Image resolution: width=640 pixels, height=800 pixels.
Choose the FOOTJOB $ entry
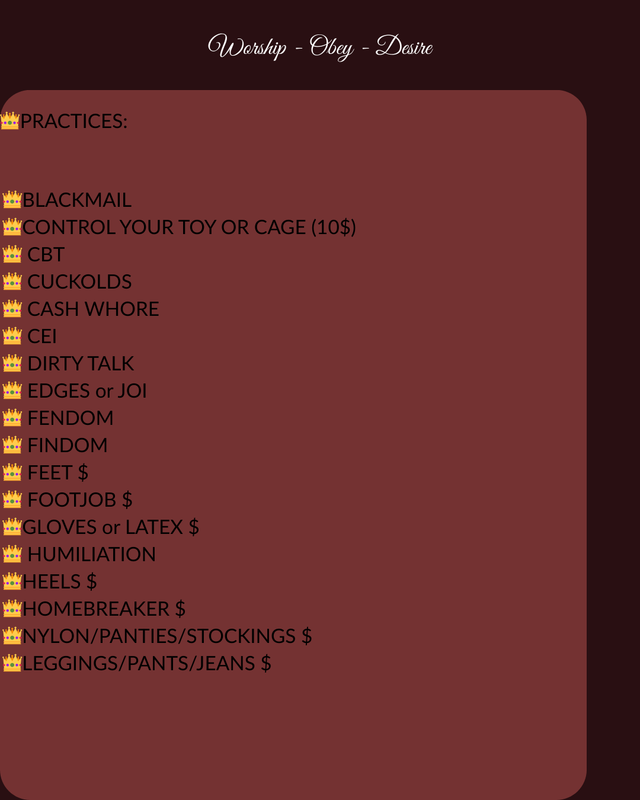[x=80, y=499]
